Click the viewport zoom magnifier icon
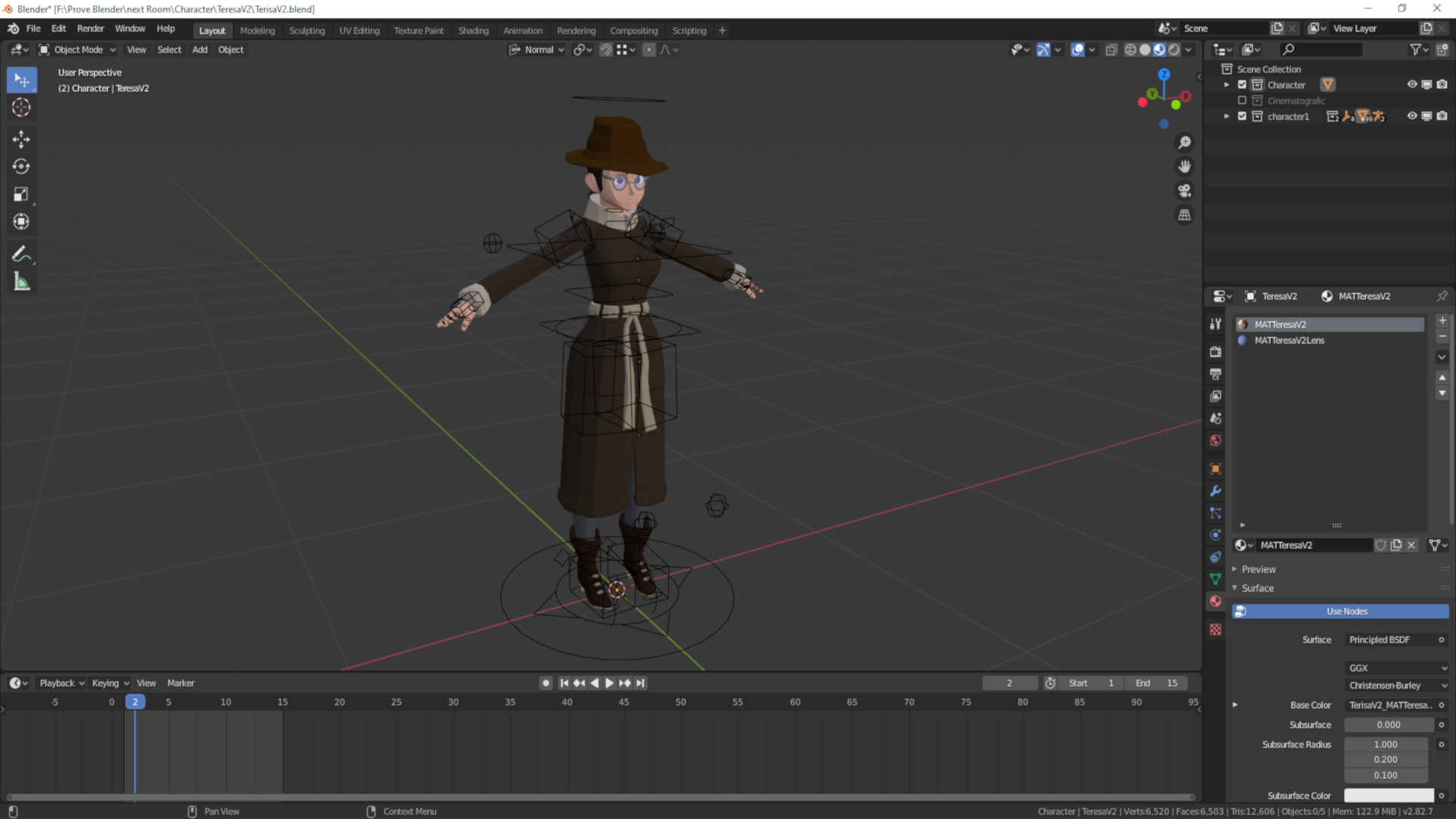The width and height of the screenshot is (1456, 819). (x=1185, y=143)
